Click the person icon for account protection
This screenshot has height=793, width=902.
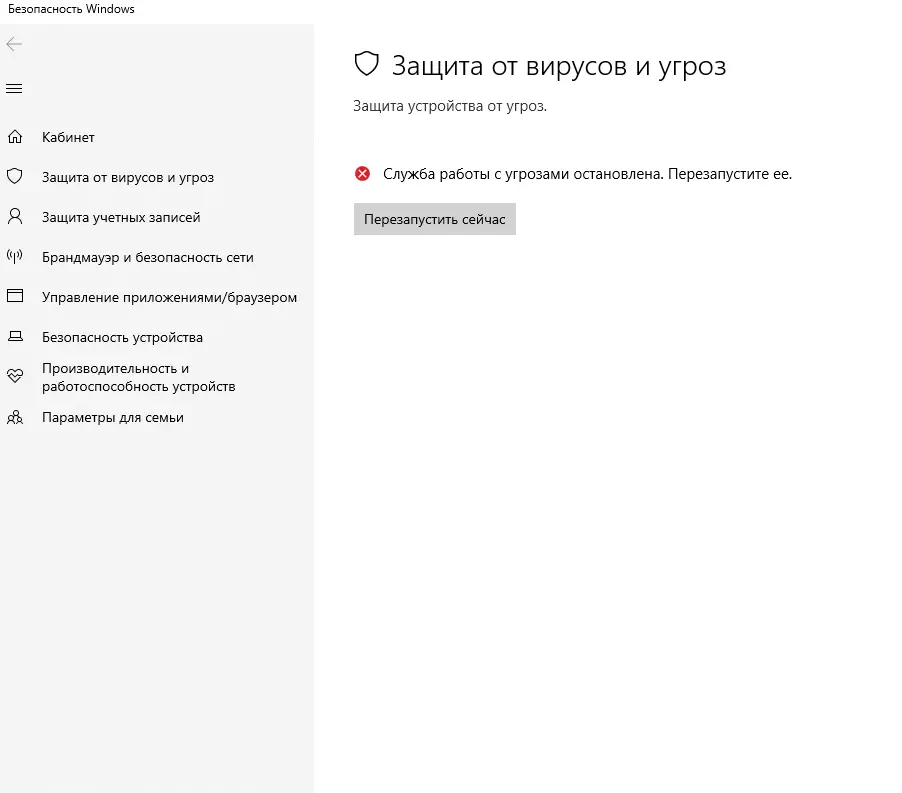pyautogui.click(x=15, y=216)
